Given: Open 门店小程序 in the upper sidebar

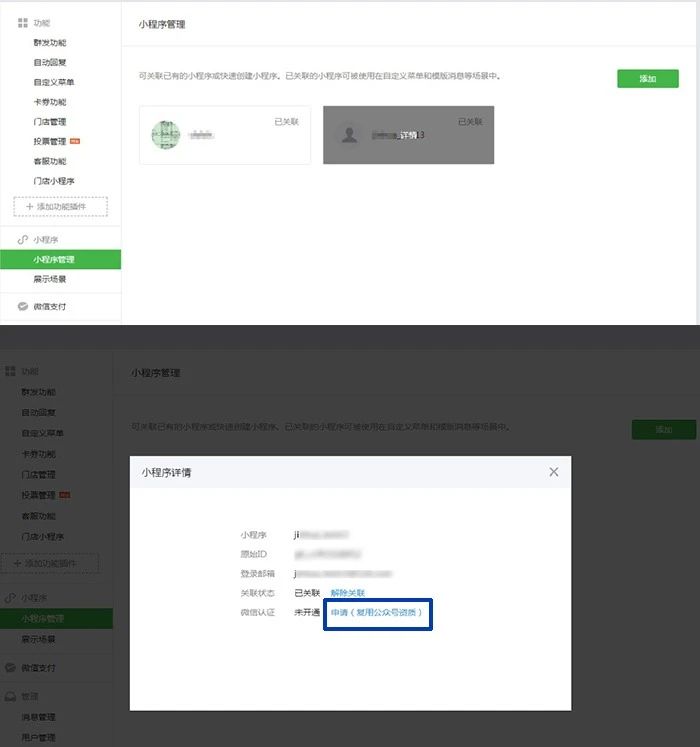Looking at the screenshot, I should pyautogui.click(x=54, y=181).
